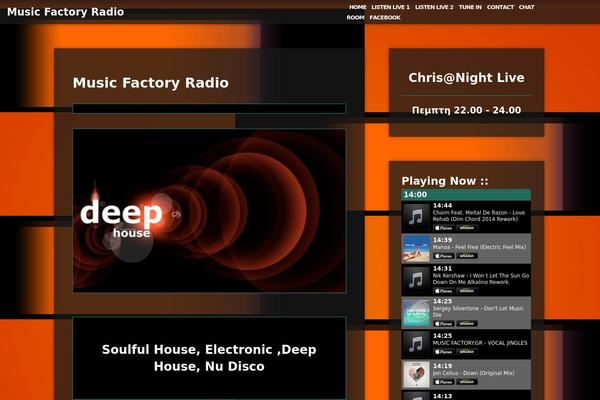
Task: Click the cover art for Sergey Silvertone track
Action: (x=416, y=313)
